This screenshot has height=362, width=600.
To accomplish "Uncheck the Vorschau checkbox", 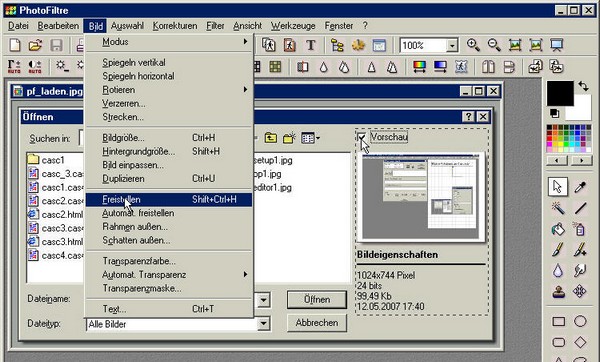I will 362,137.
